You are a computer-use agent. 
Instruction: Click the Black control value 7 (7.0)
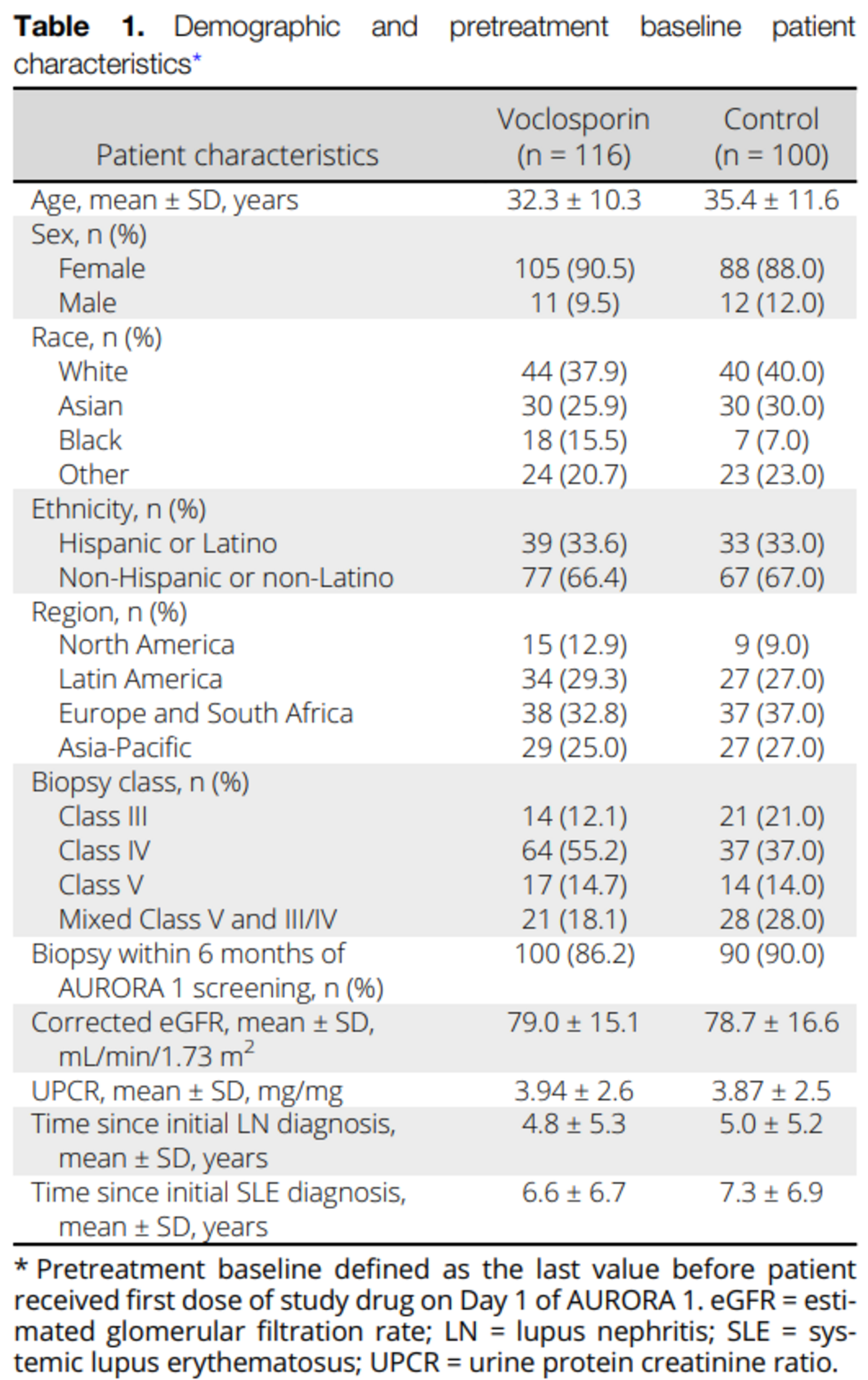point(771,440)
